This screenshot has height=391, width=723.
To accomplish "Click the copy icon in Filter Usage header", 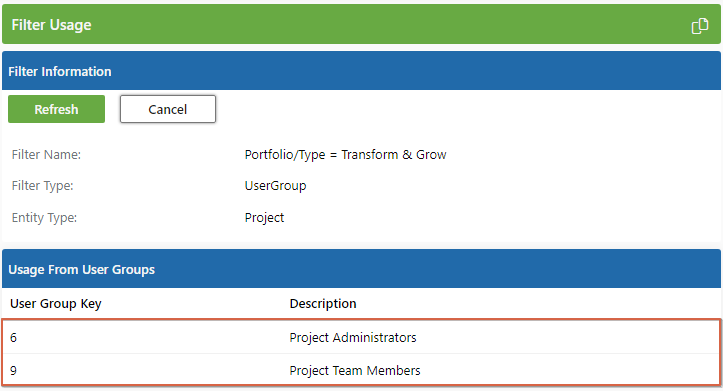I will tap(700, 26).
